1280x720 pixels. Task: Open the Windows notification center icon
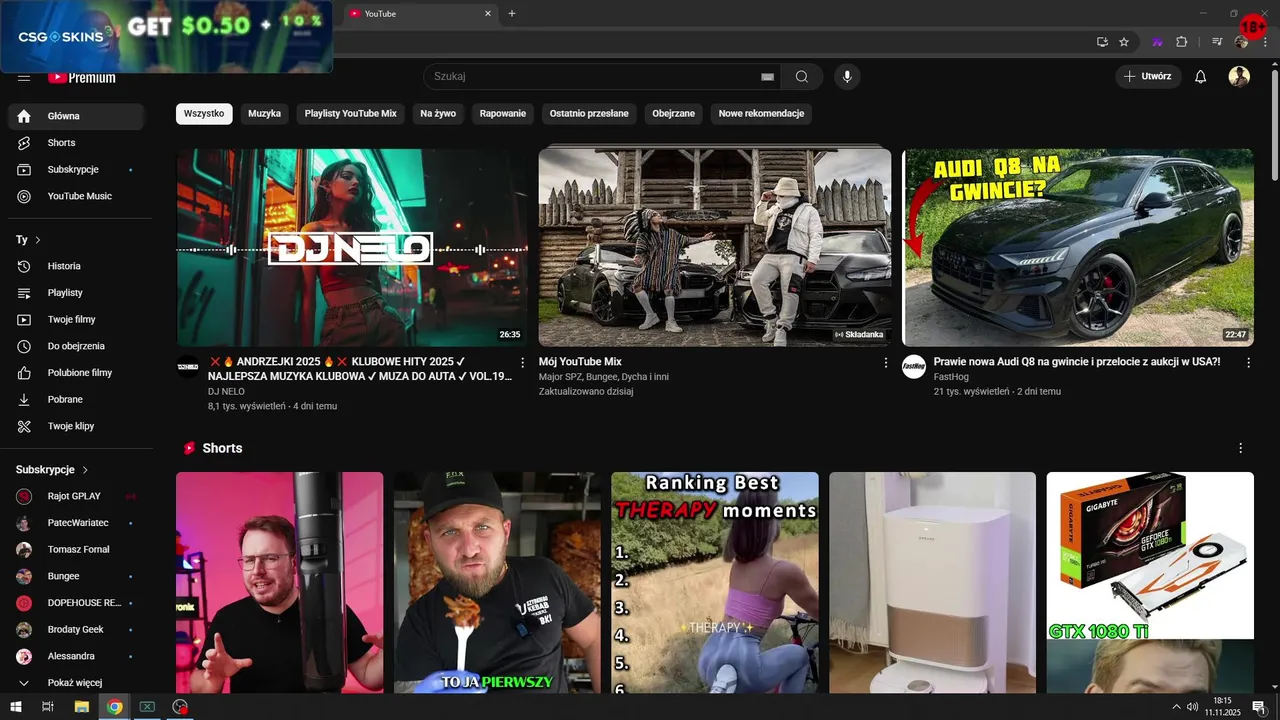pos(1258,707)
